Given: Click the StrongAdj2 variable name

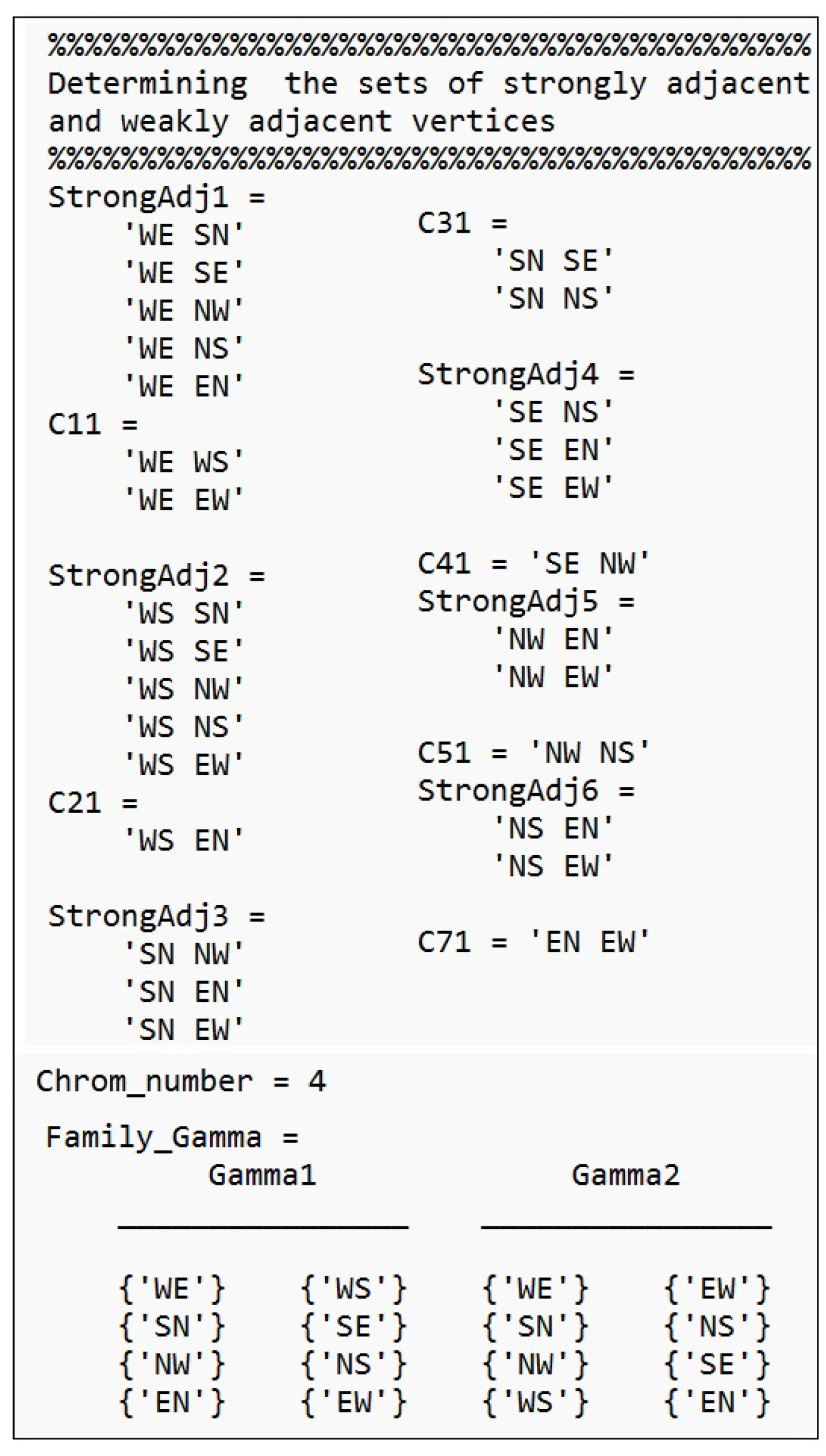Looking at the screenshot, I should 138,576.
